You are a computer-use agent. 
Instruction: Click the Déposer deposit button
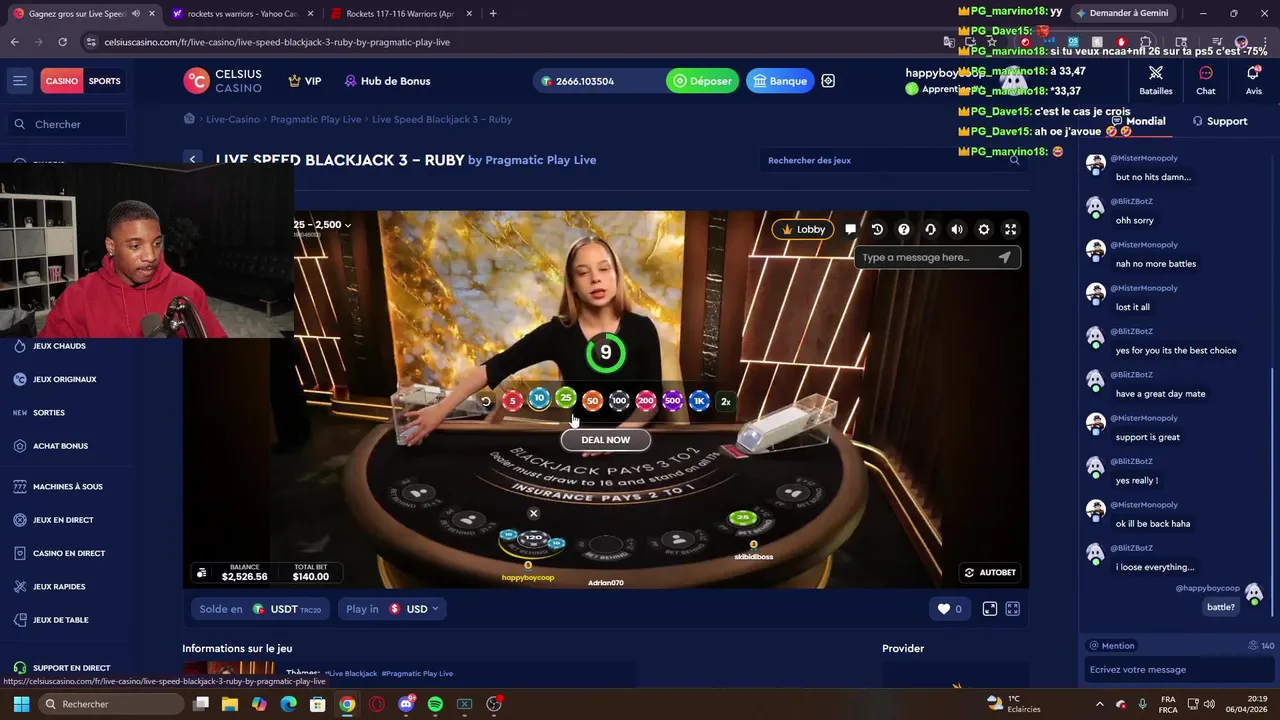tap(702, 81)
